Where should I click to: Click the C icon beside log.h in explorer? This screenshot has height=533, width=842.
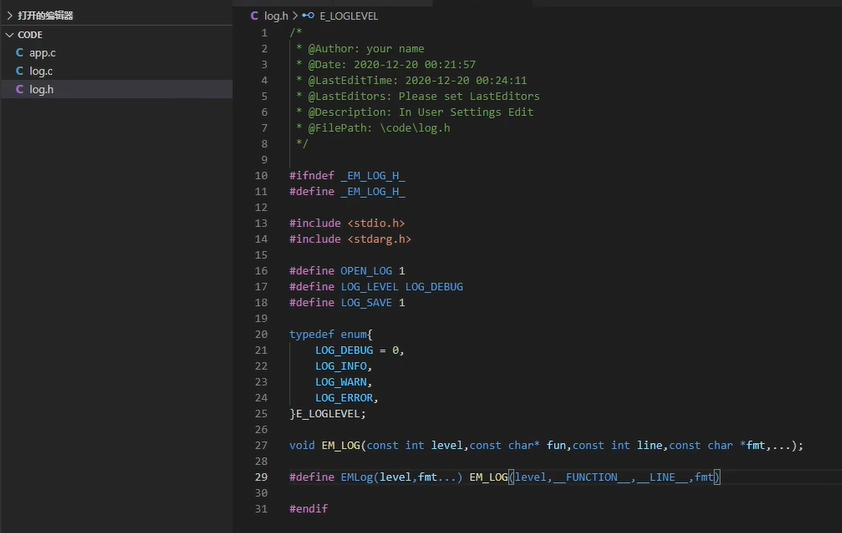coord(19,89)
